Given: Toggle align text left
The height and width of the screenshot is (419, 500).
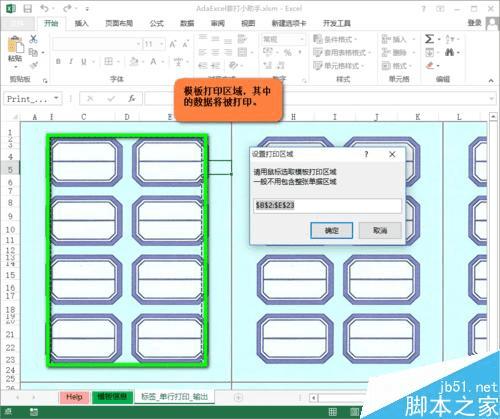Looking at the screenshot, I should click(x=203, y=52).
